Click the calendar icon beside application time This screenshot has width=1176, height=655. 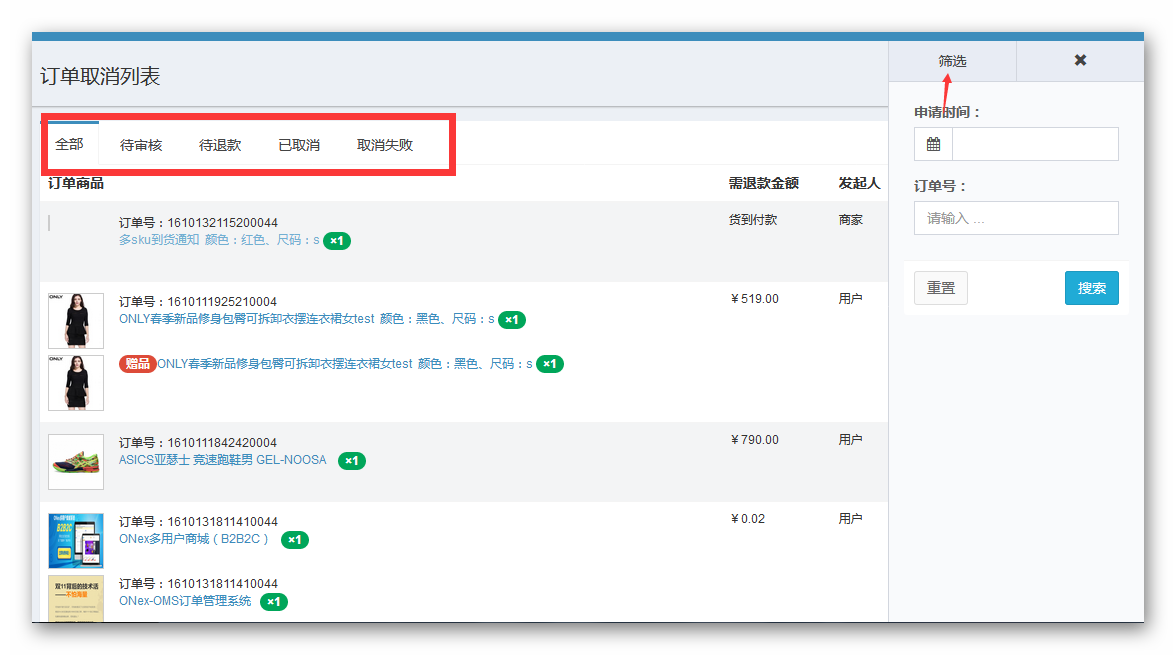933,144
